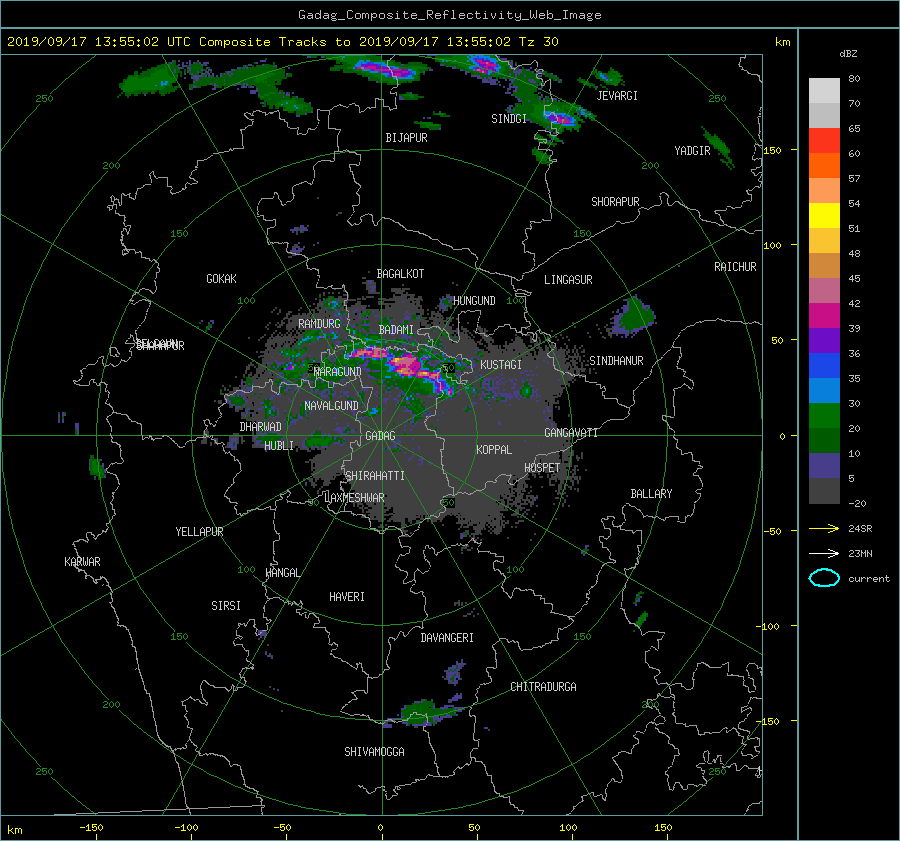The image size is (900, 841).
Task: Click the YELLAPUR label
Action: pos(199,532)
